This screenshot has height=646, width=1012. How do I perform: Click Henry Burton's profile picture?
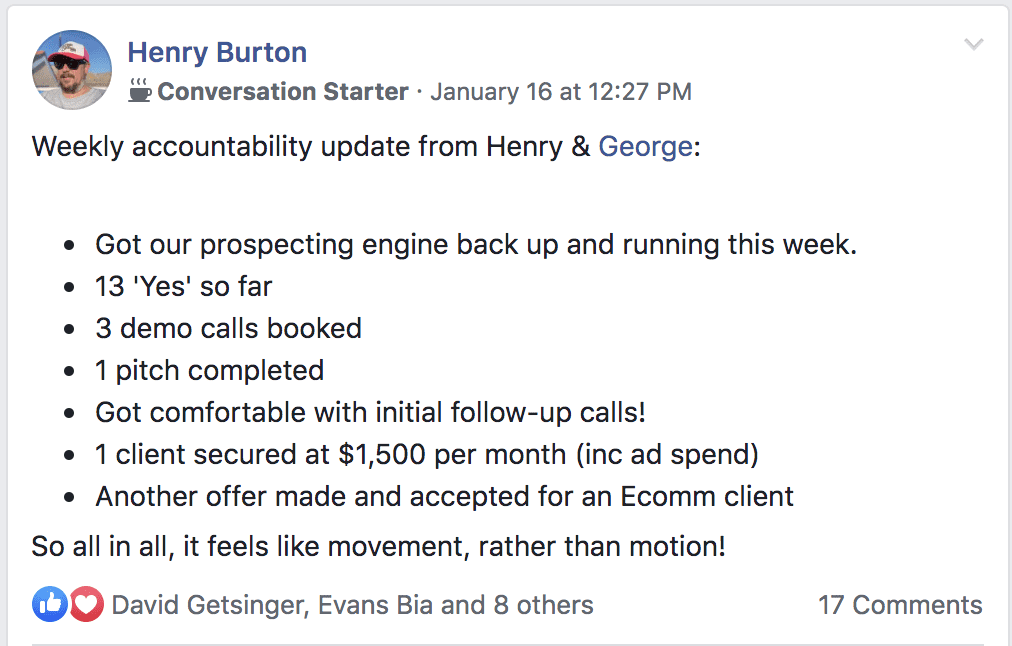click(71, 70)
